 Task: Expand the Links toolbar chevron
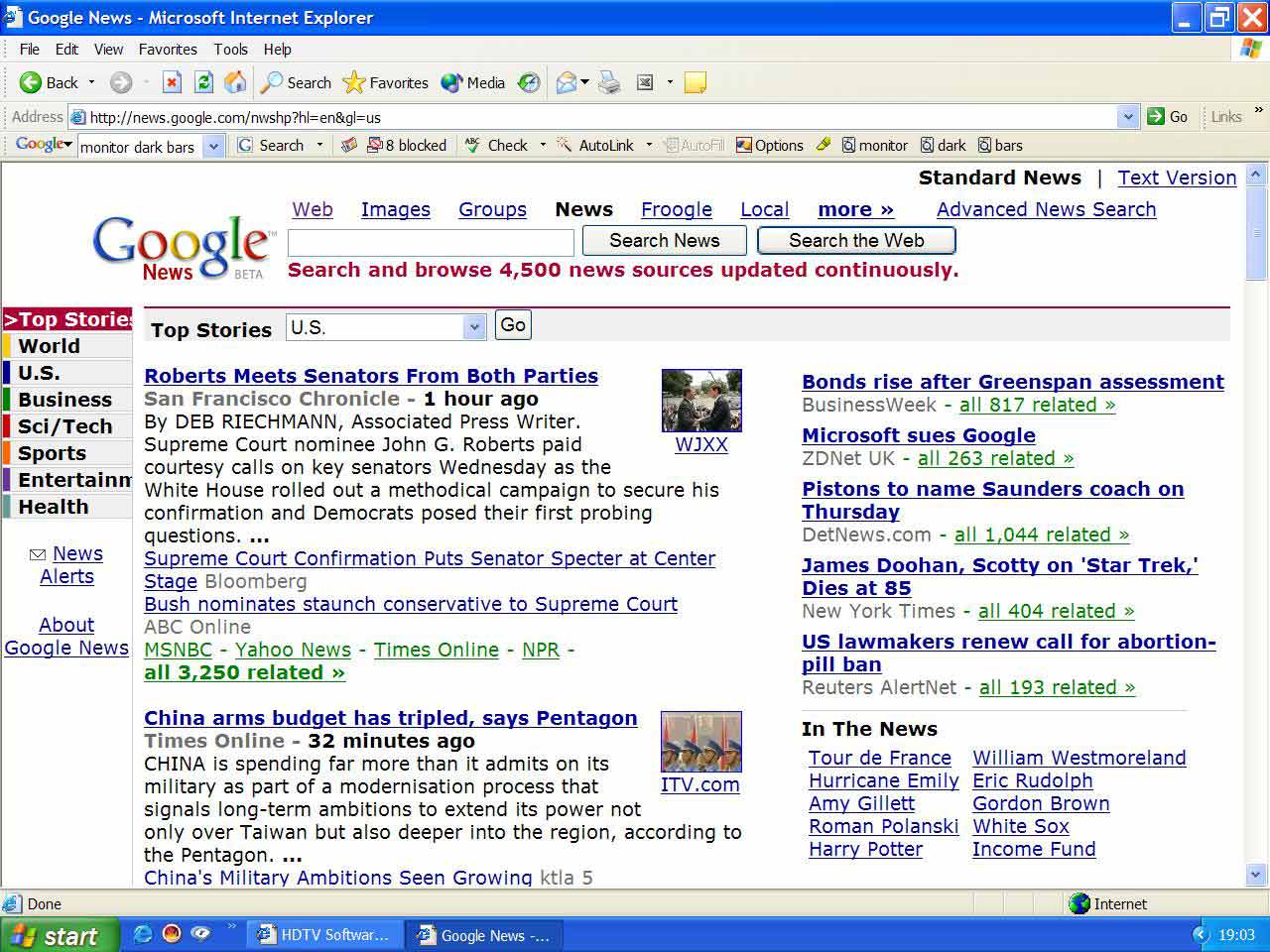[1258, 111]
